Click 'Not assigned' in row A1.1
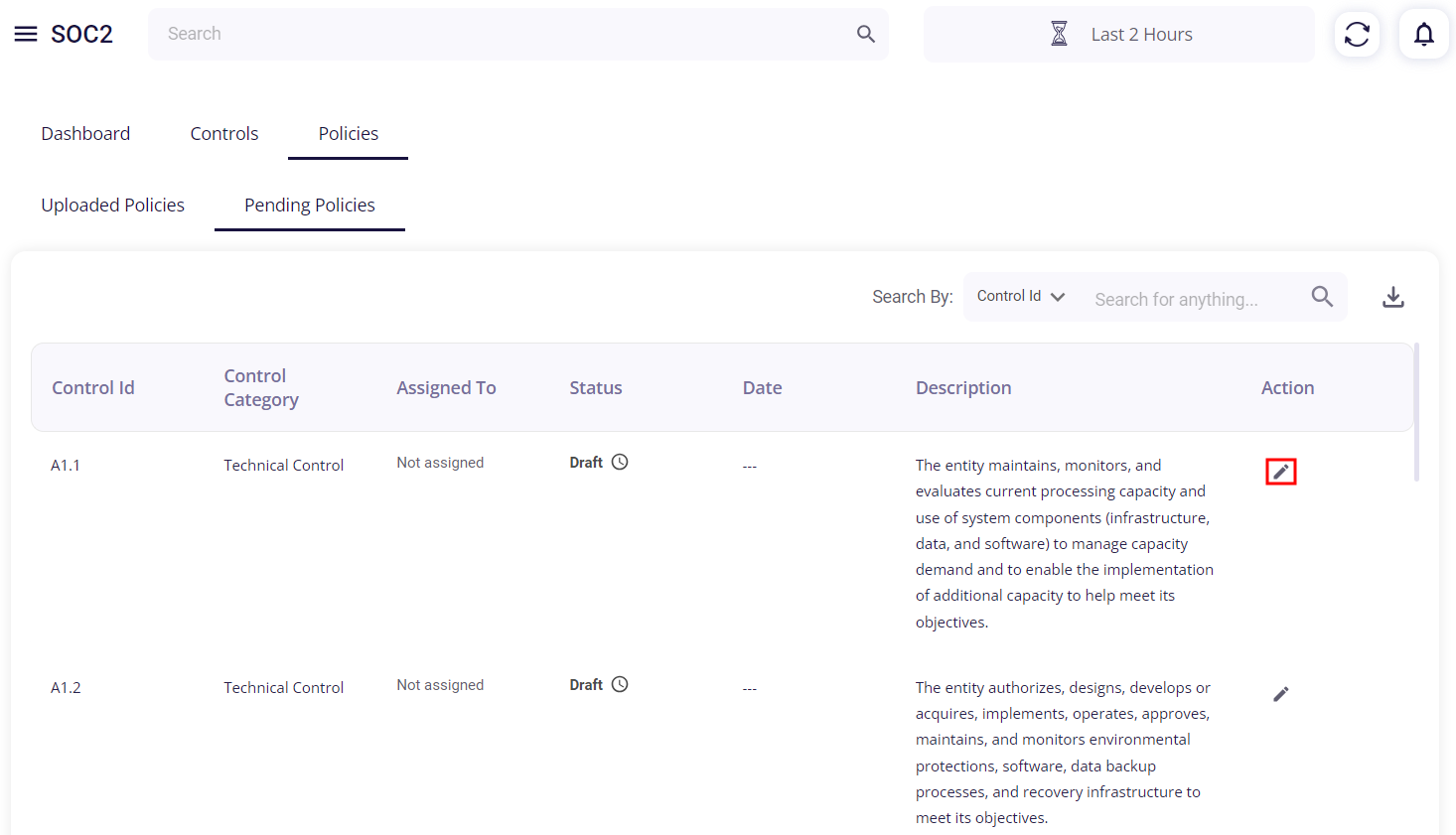The height and width of the screenshot is (835, 1456). [440, 462]
